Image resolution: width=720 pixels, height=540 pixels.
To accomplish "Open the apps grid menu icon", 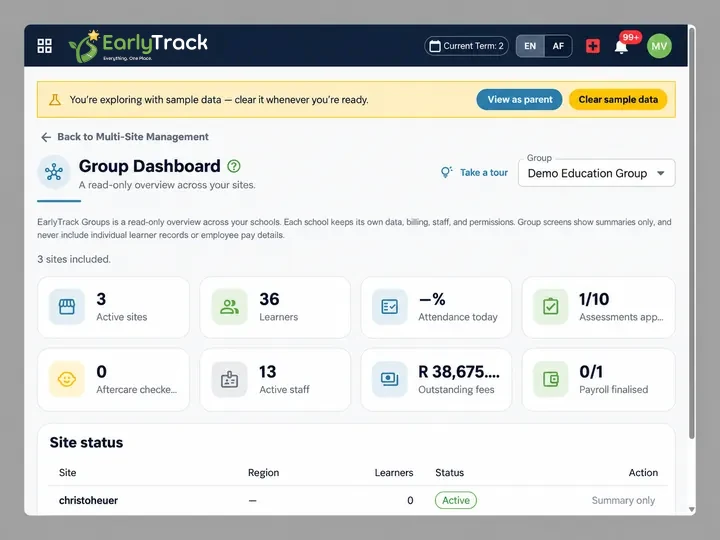I will coord(45,46).
